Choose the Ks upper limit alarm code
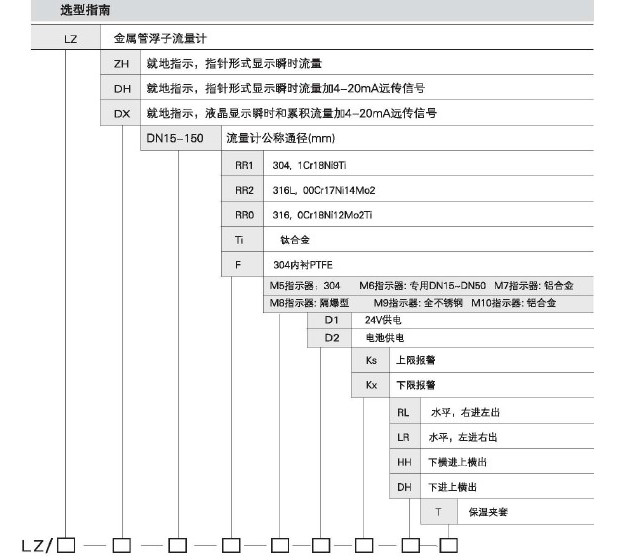This screenshot has height=560, width=621. 371,359
